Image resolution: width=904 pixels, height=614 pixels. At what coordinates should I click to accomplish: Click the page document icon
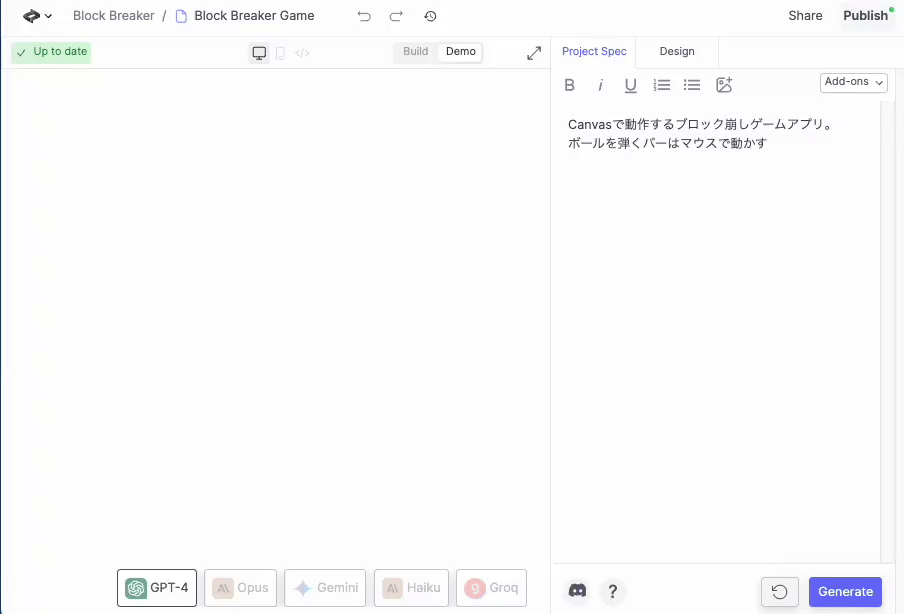(x=181, y=16)
